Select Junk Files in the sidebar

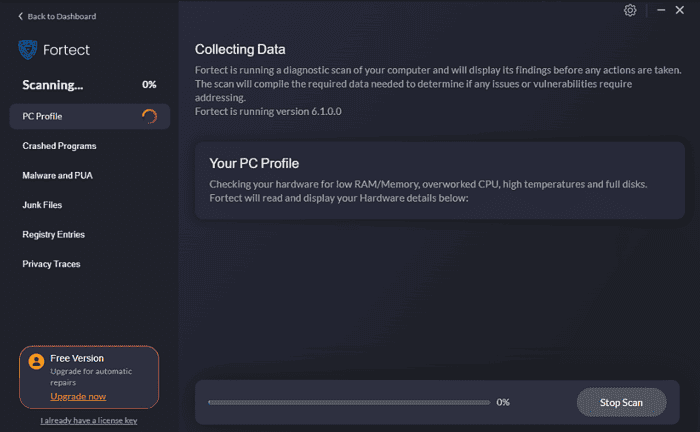(x=42, y=205)
